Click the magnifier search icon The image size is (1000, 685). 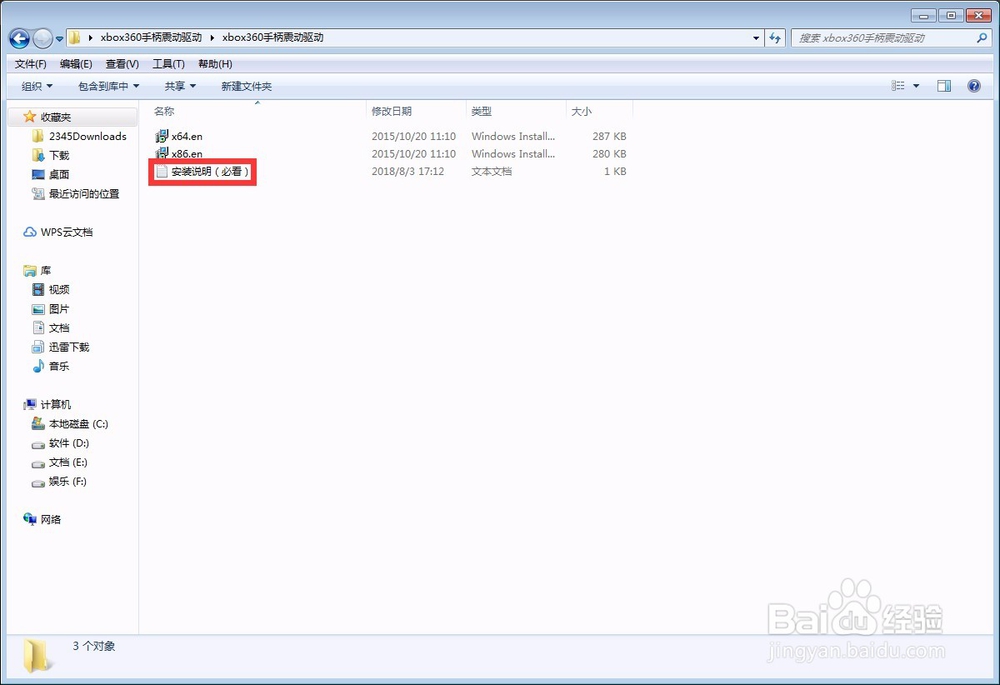[982, 38]
